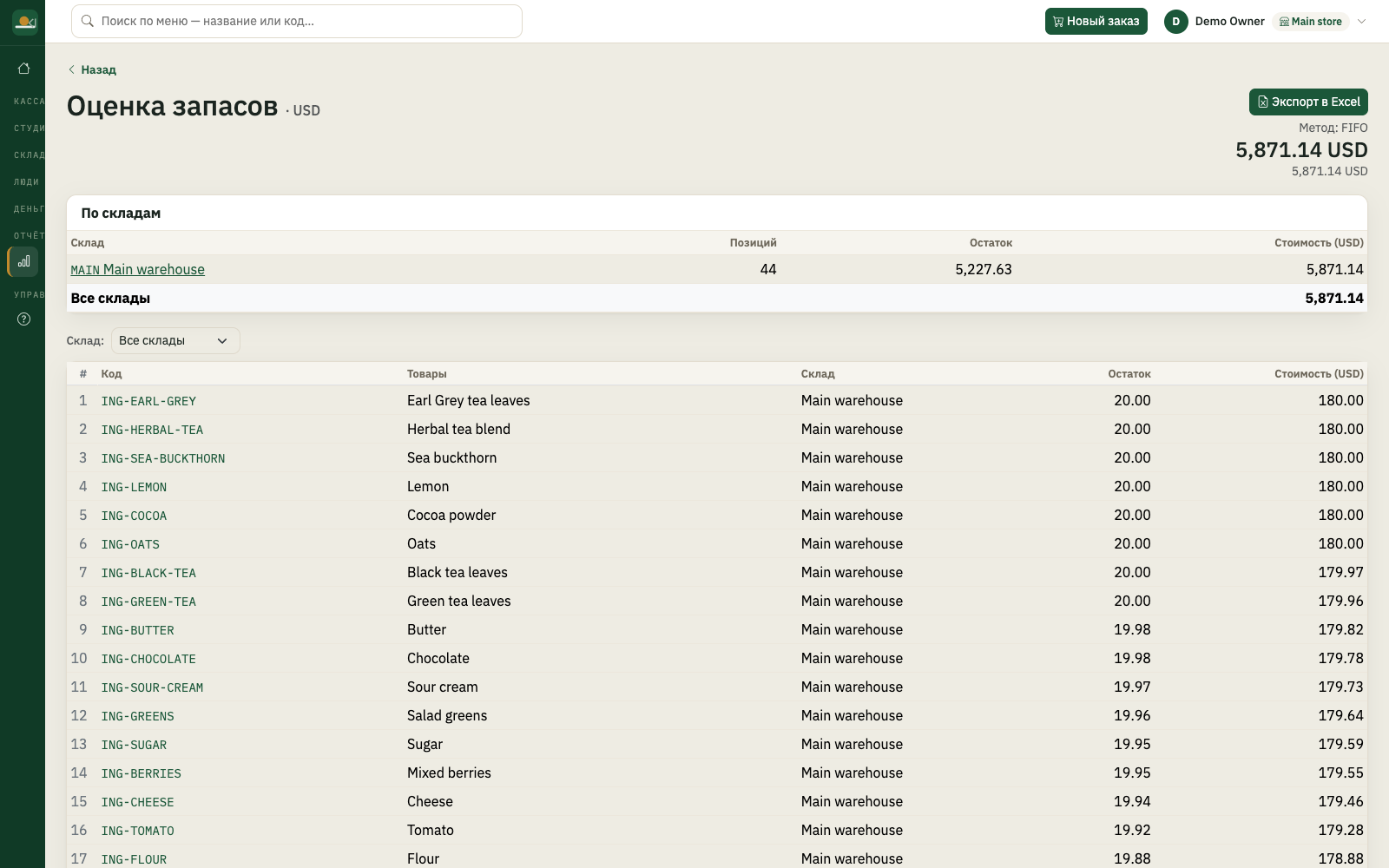Click the 19.97 stock value of Sour cream

click(x=1132, y=687)
